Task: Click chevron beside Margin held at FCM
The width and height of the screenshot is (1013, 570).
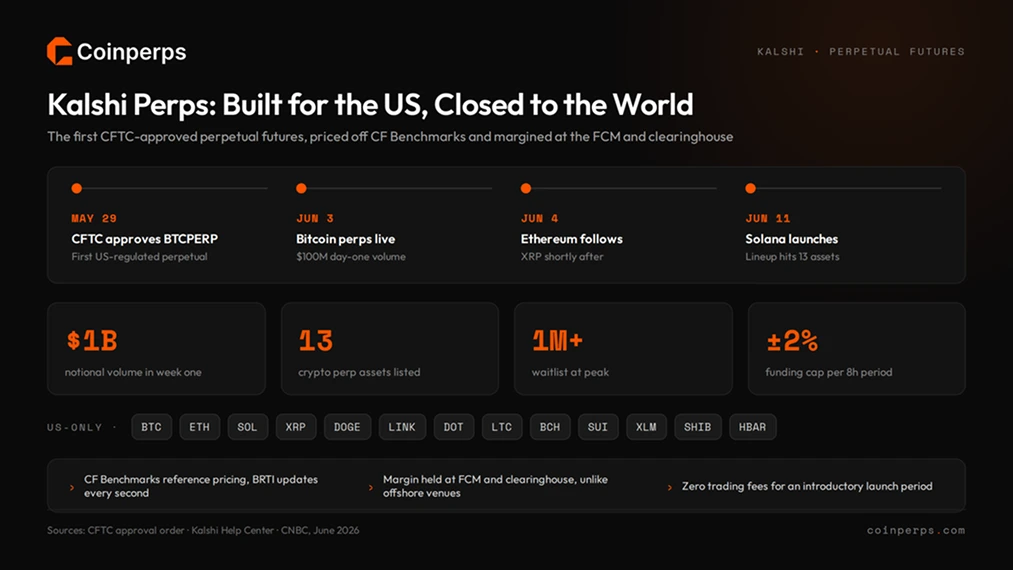Action: [x=370, y=487]
